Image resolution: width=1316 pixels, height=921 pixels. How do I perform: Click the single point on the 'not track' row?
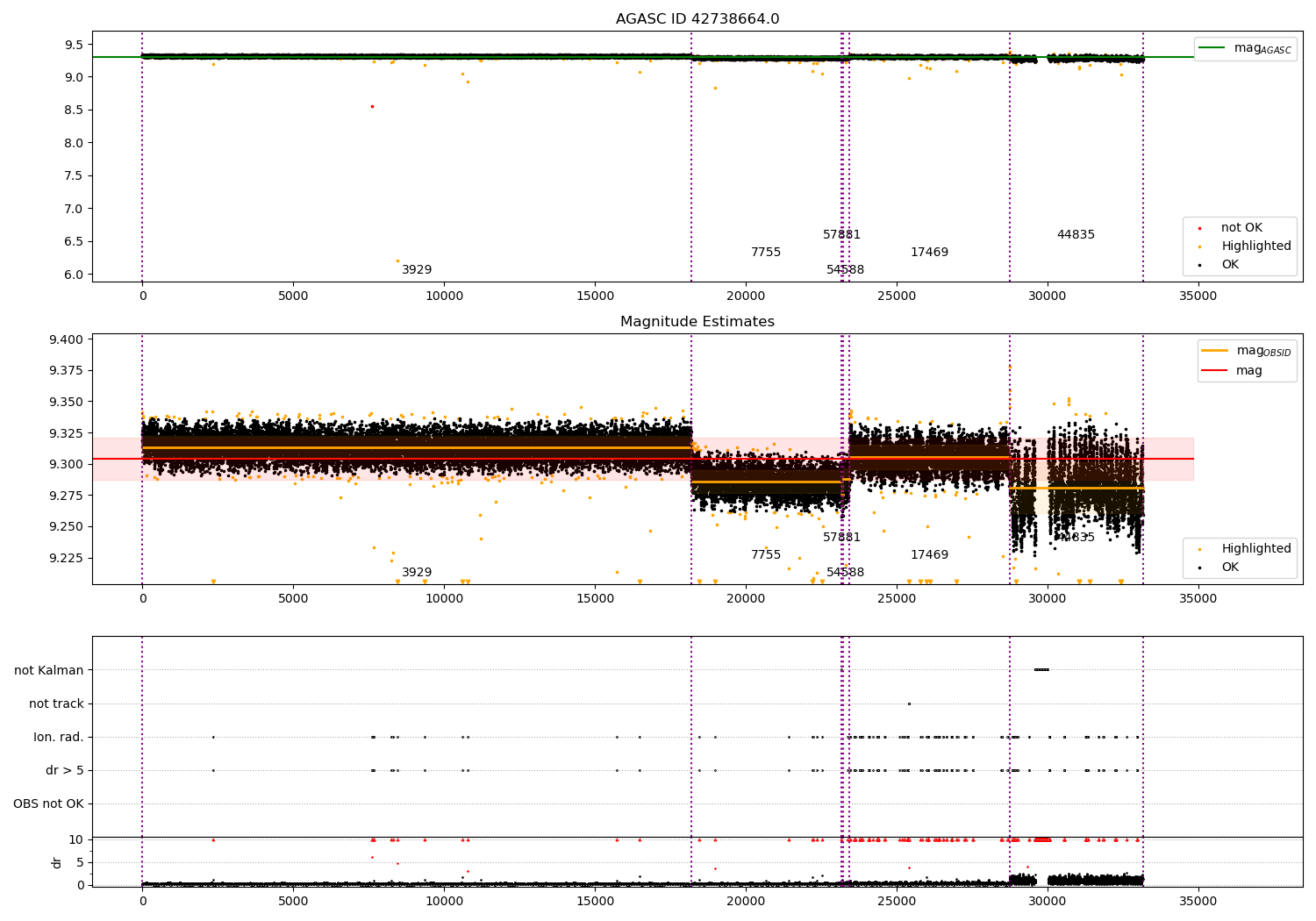pyautogui.click(x=909, y=703)
